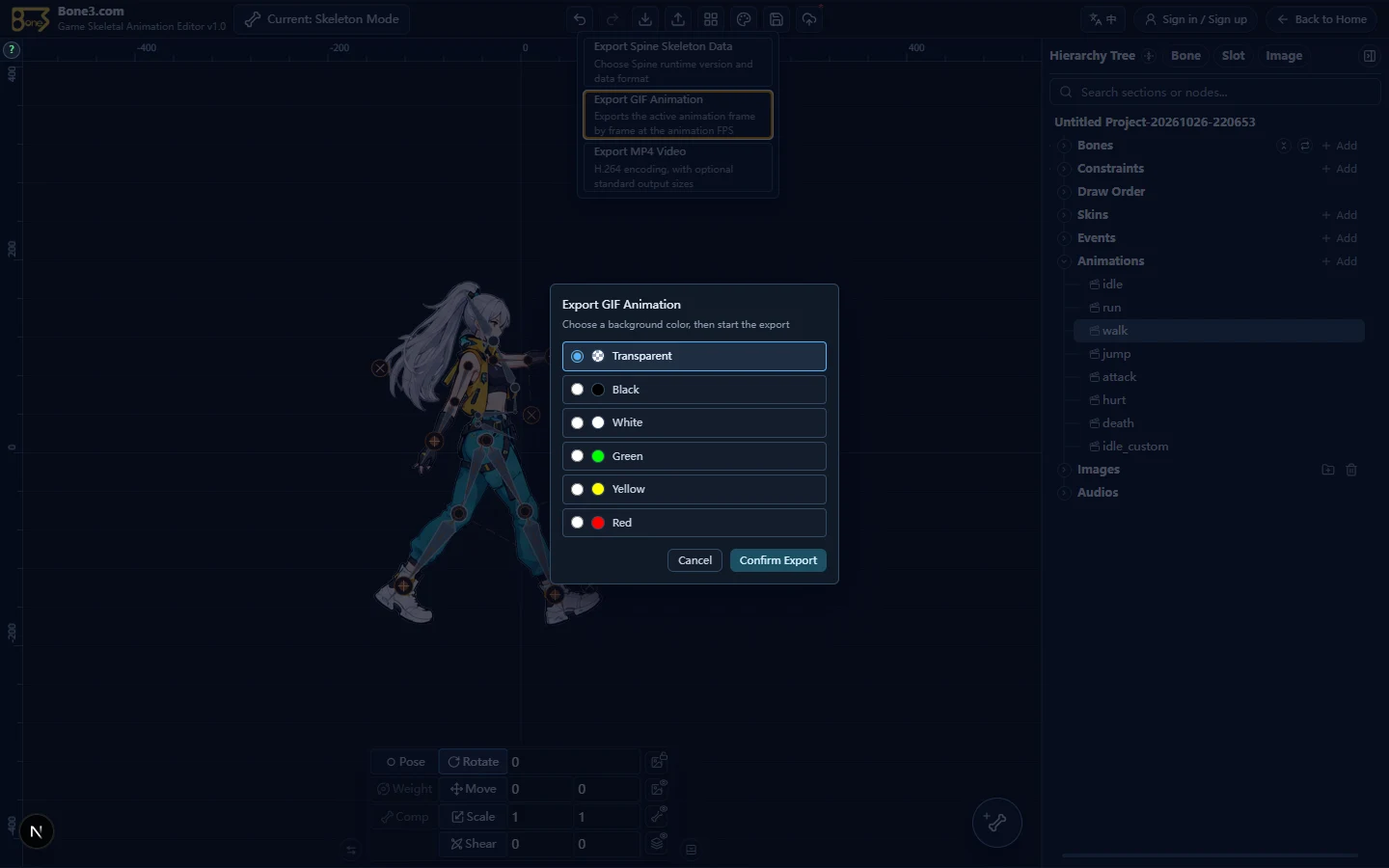
Task: Cancel the GIF export dialog
Action: 694,560
